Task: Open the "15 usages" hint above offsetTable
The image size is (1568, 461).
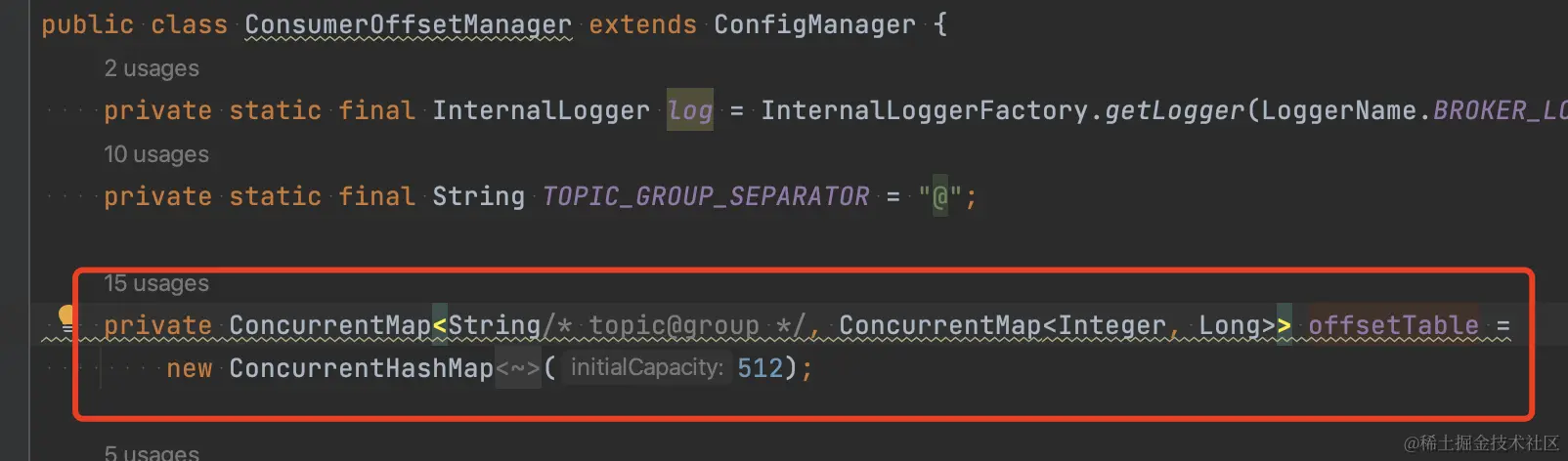Action: [x=156, y=283]
